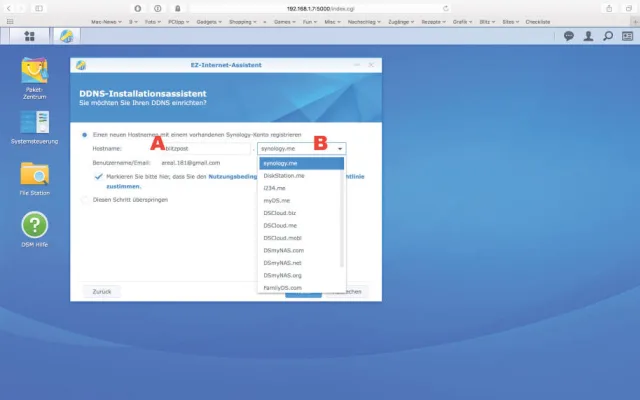The width and height of the screenshot is (640, 400).
Task: Open the Grafik bookmarks folder
Action: coord(462,22)
